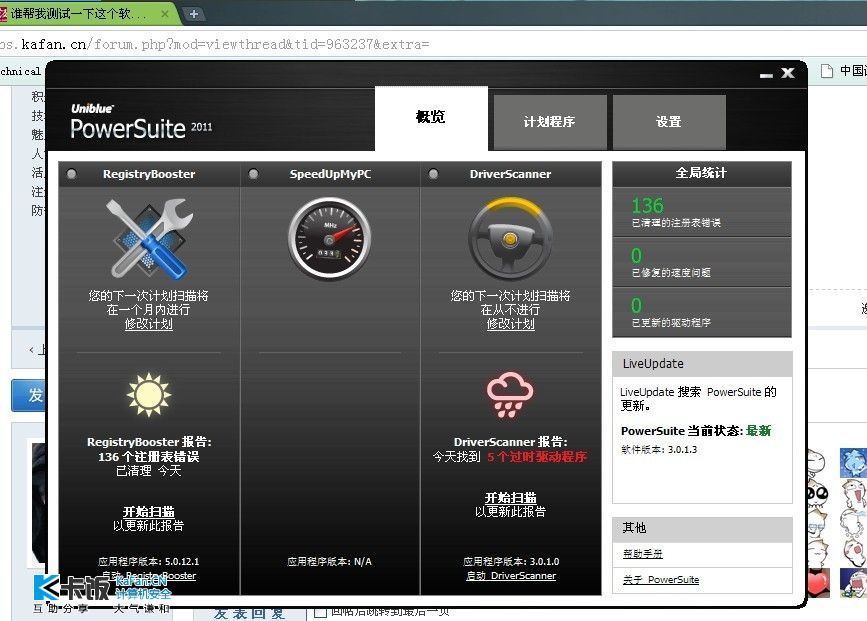Click the 全局统计 panel header
Screen dimensions: 867x621
pyautogui.click(x=702, y=174)
